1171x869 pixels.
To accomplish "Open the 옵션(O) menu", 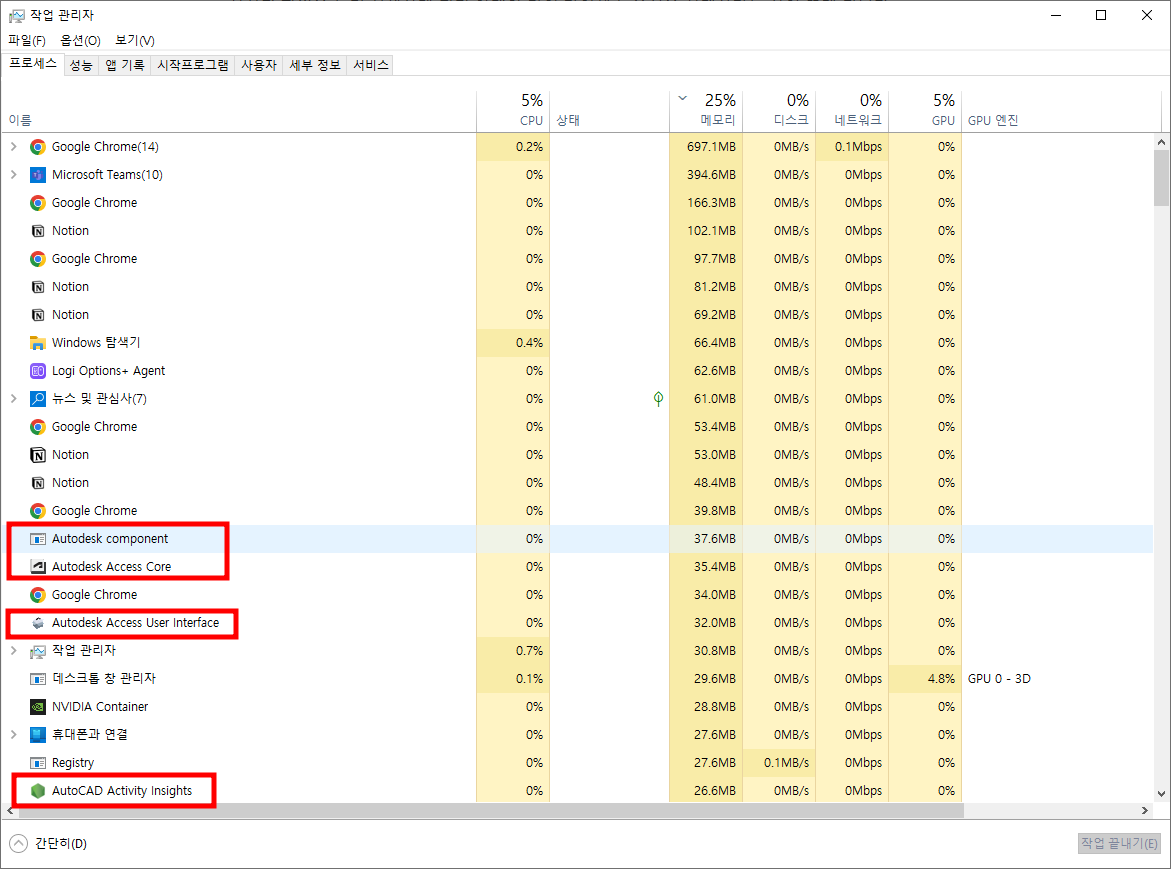I will 80,40.
